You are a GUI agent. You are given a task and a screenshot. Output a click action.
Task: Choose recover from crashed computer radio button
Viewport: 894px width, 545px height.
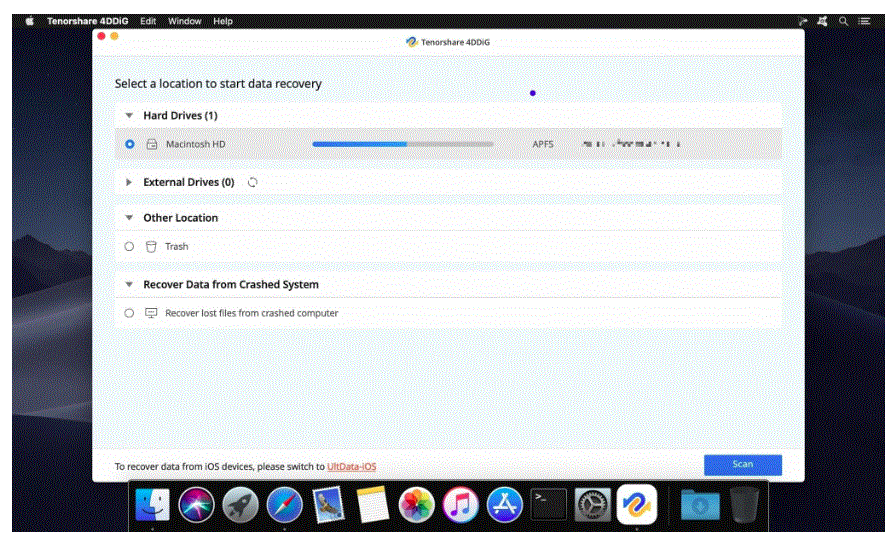[x=129, y=313]
